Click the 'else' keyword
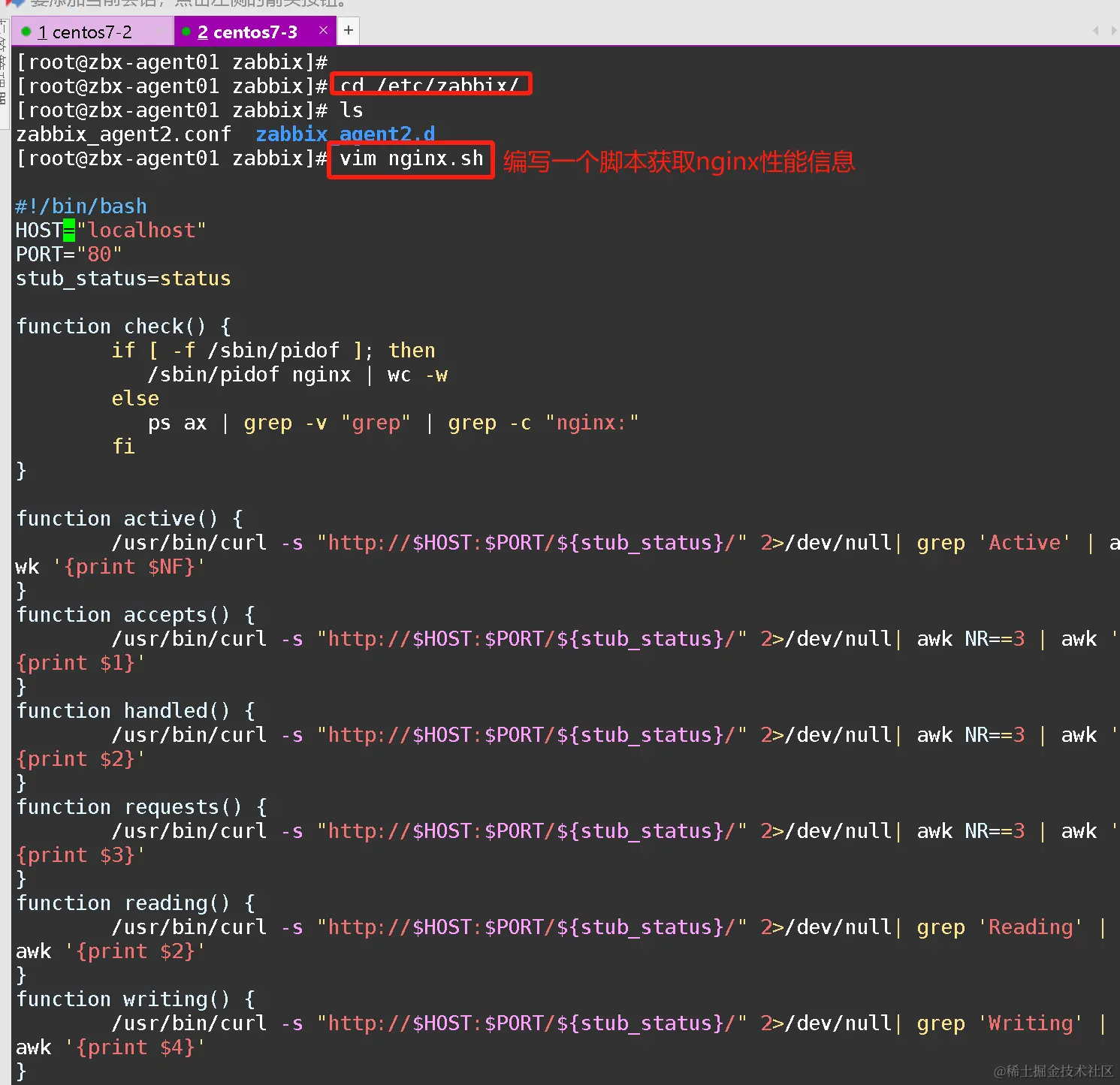Image resolution: width=1120 pixels, height=1085 pixels. (x=135, y=399)
